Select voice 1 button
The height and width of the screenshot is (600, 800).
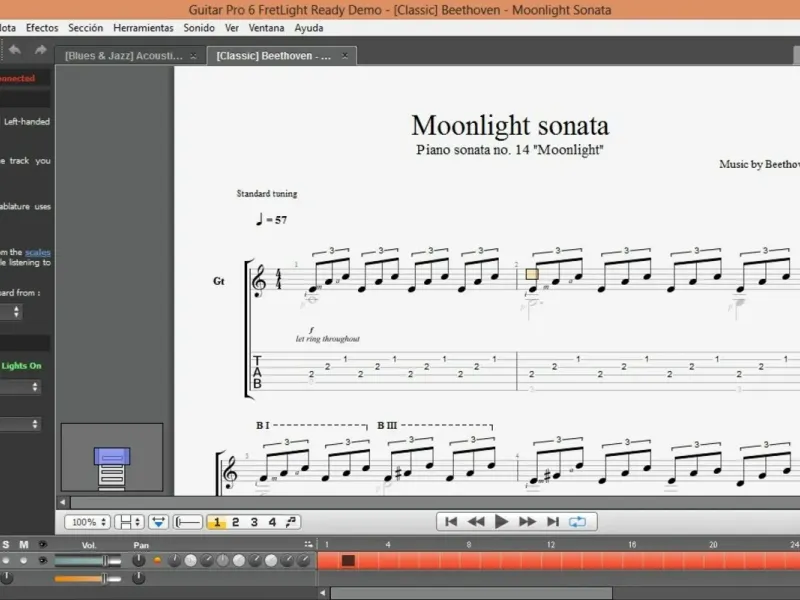pyautogui.click(x=217, y=522)
